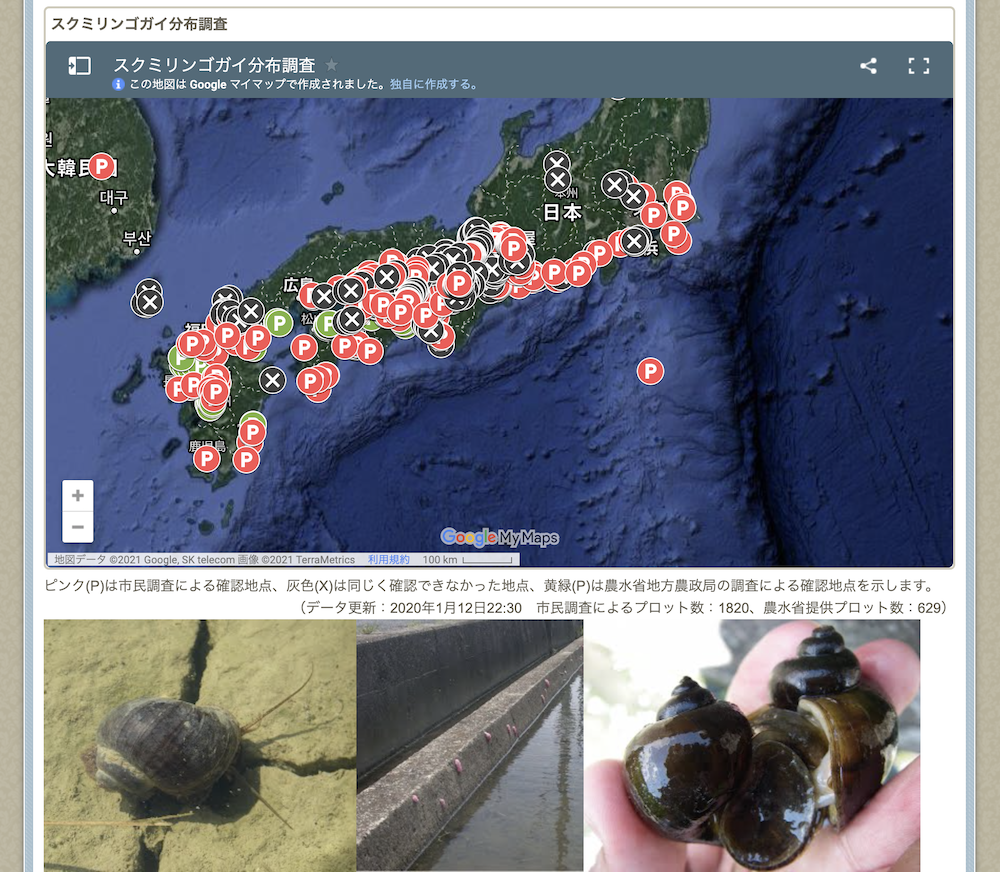Screen dimensions: 1000x872
Task: Share the map via share icon
Action: (x=868, y=66)
